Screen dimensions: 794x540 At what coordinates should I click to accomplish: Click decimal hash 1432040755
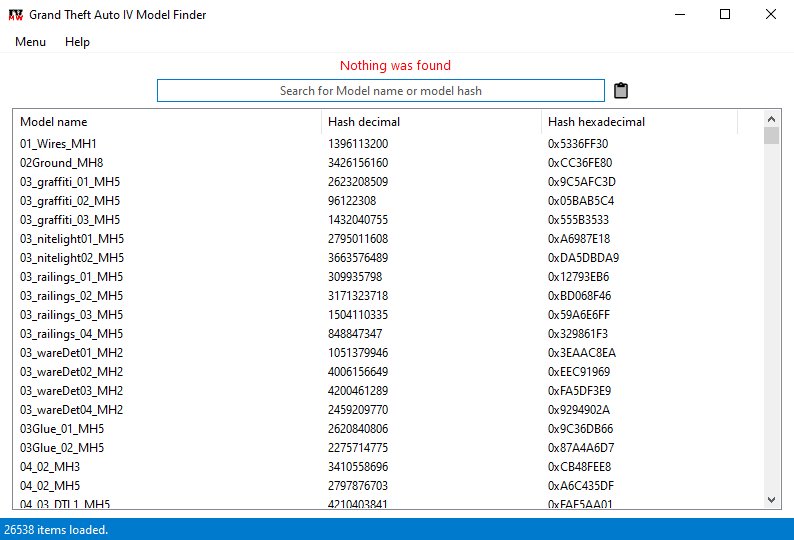coord(358,220)
